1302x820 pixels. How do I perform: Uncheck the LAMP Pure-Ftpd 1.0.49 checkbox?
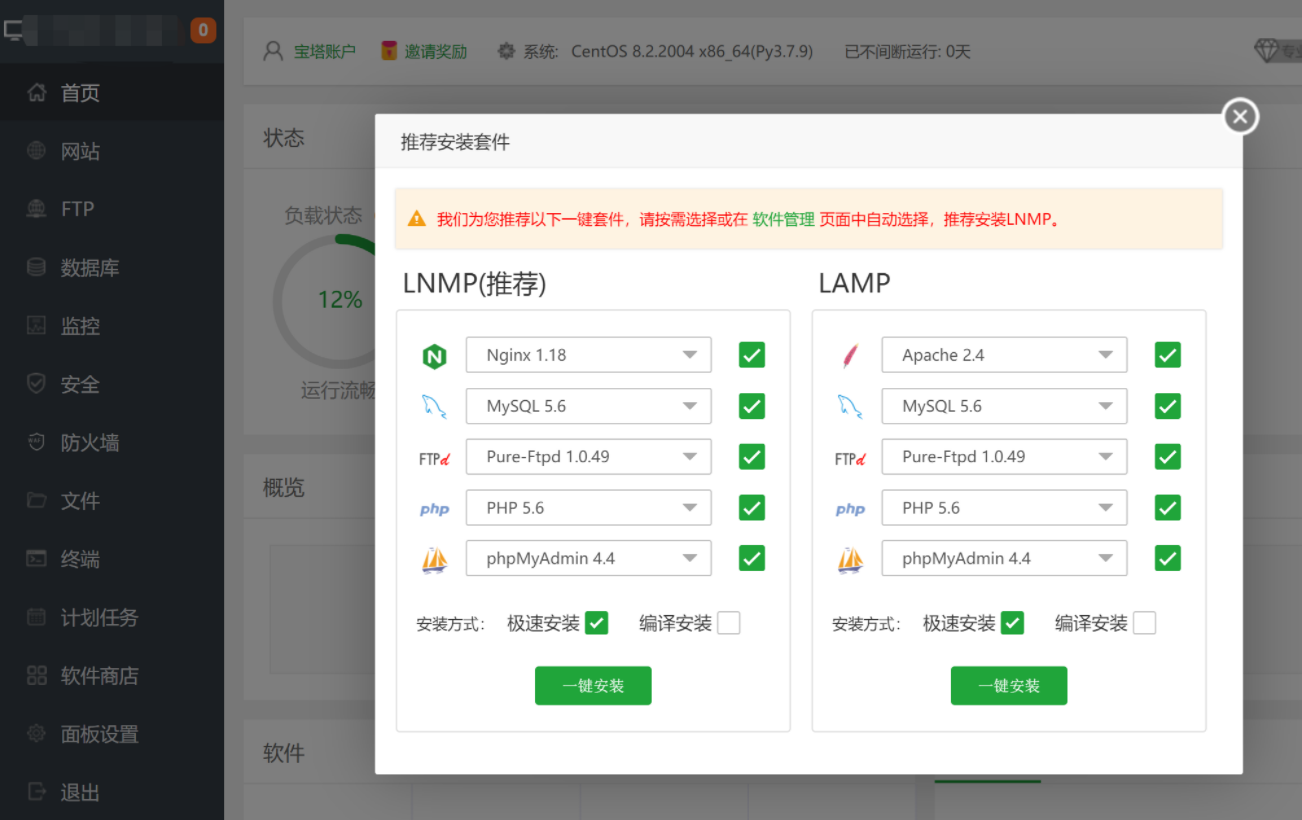click(1167, 457)
